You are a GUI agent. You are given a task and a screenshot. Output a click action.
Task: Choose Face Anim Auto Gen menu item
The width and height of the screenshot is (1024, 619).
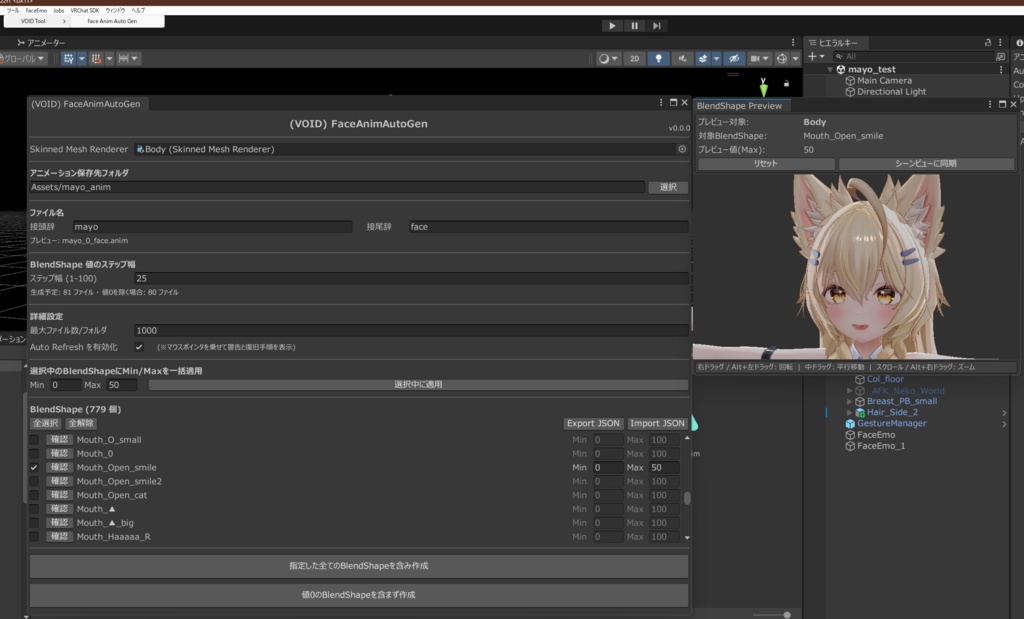pyautogui.click(x=112, y=21)
